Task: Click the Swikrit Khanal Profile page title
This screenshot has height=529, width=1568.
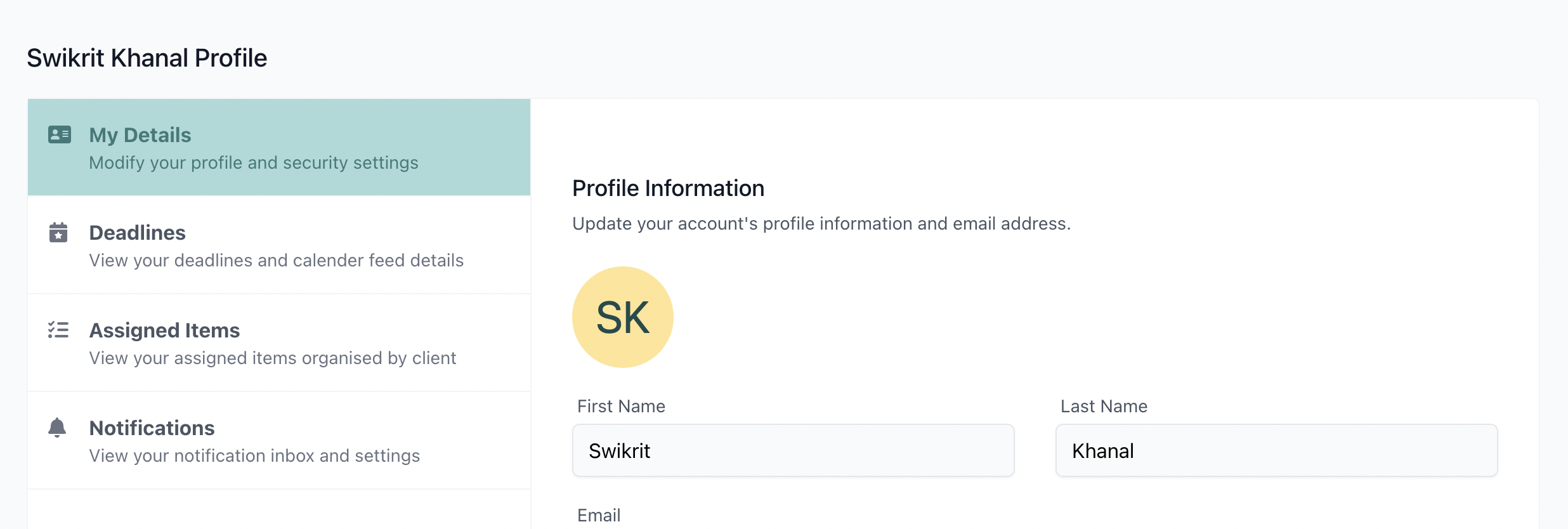Action: pyautogui.click(x=147, y=58)
